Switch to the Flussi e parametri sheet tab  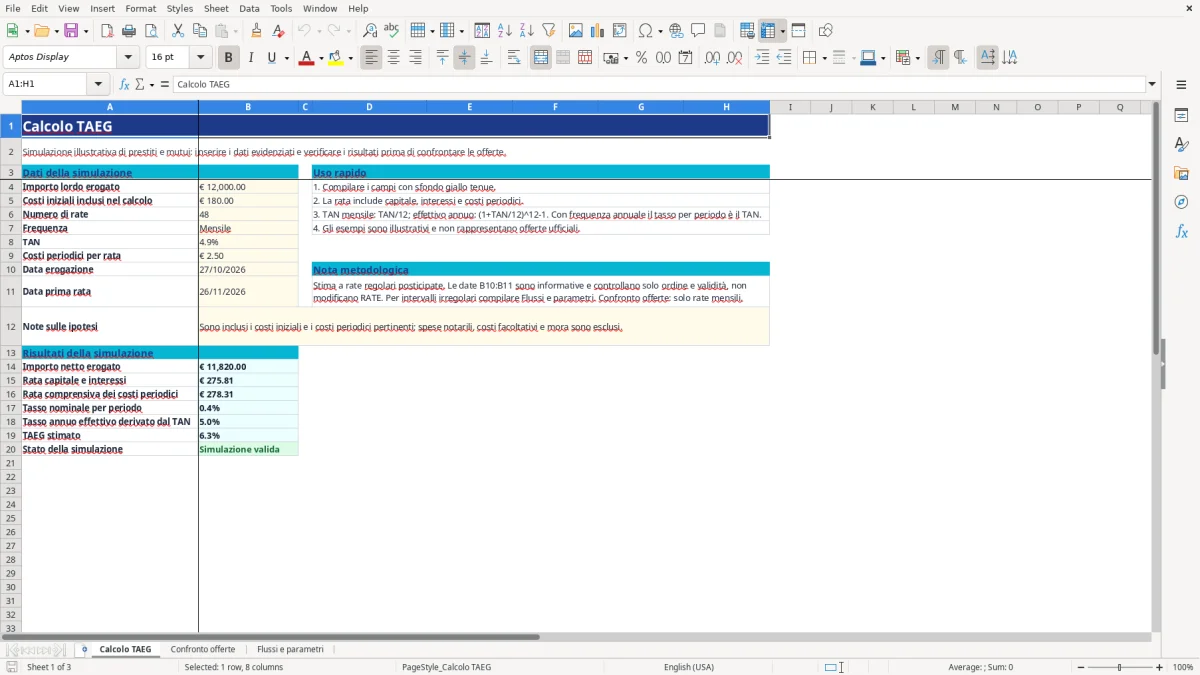click(290, 649)
